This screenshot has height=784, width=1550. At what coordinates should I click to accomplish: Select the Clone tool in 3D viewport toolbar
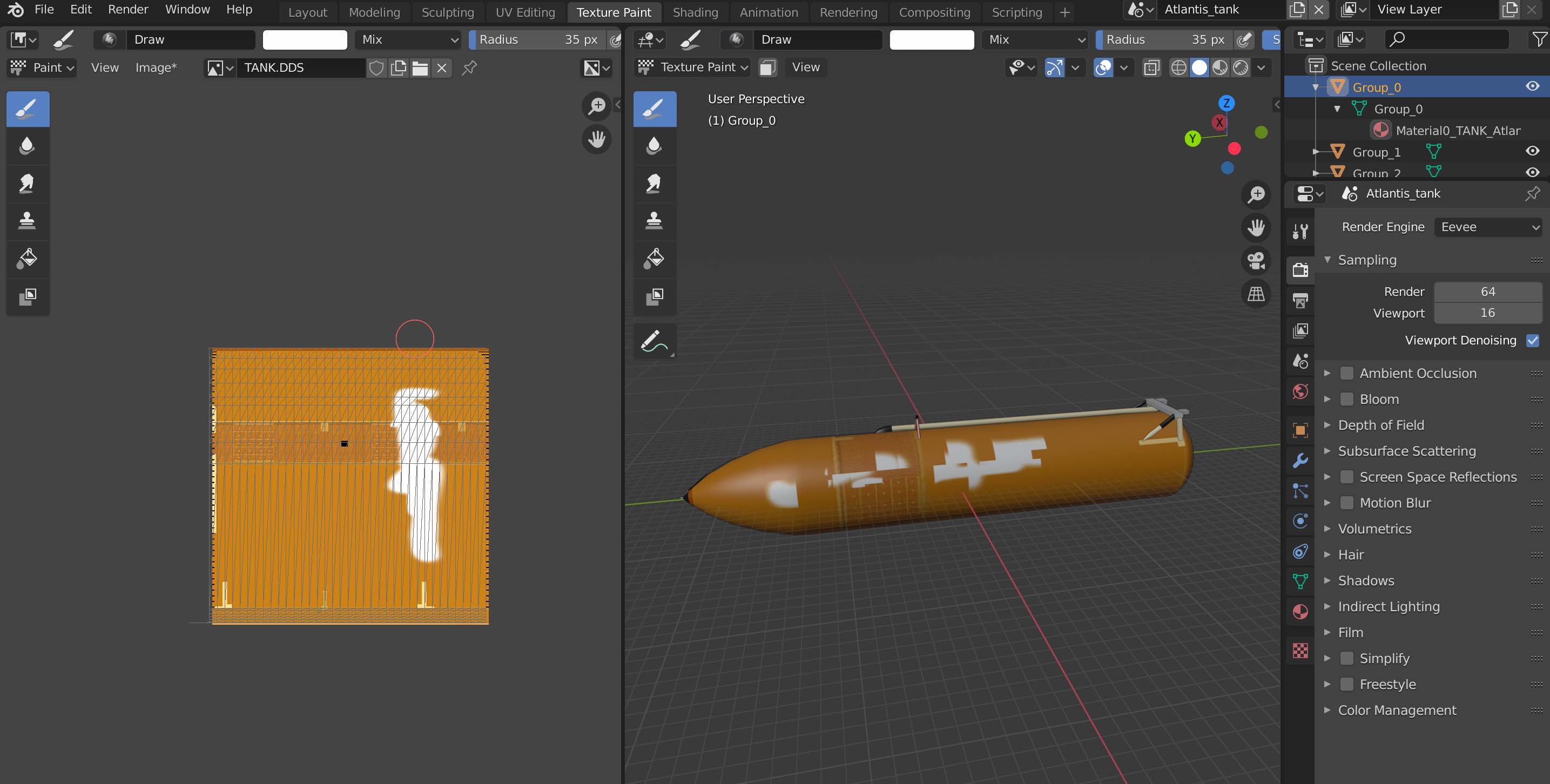pos(655,221)
